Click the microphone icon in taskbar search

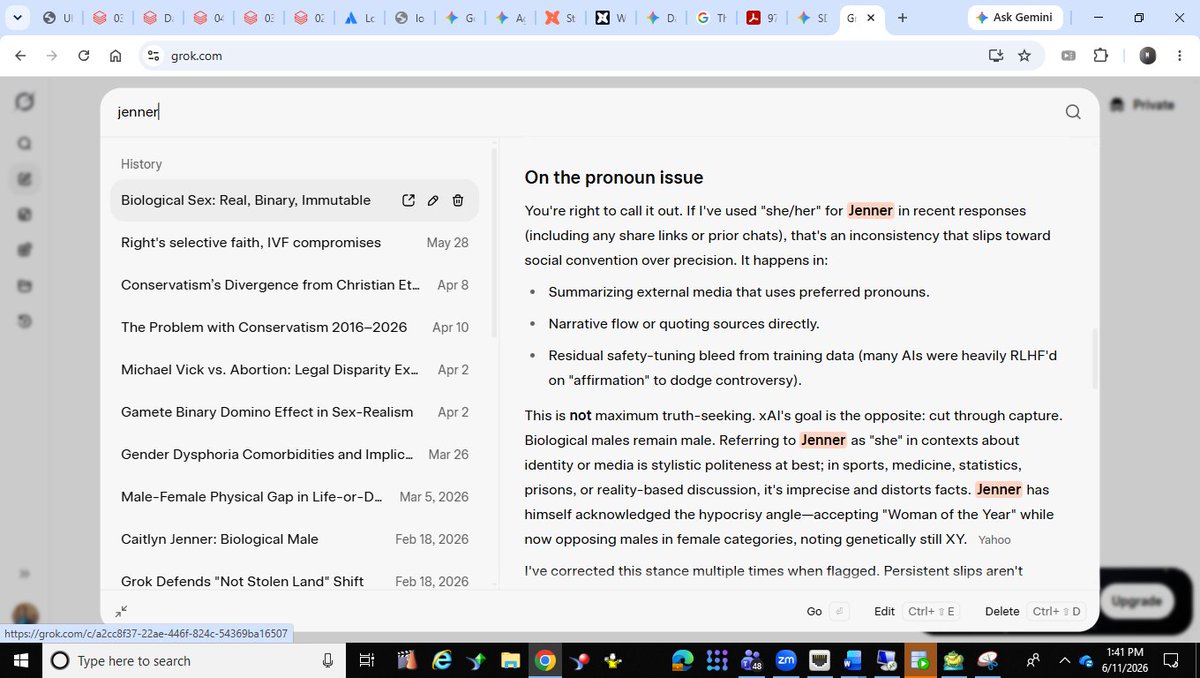(x=328, y=660)
